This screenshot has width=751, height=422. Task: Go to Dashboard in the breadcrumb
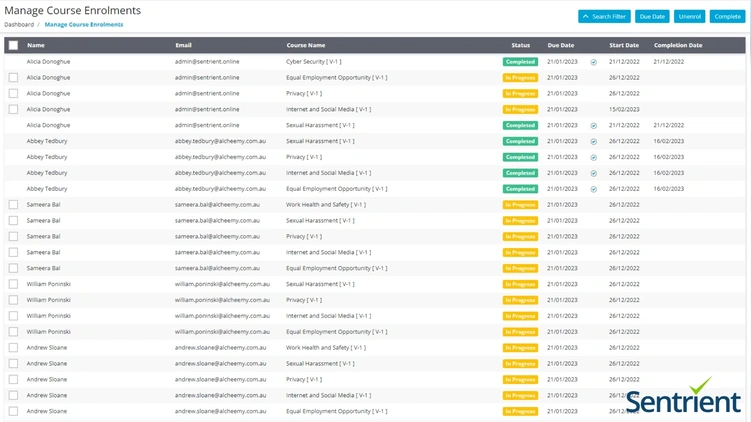point(19,24)
